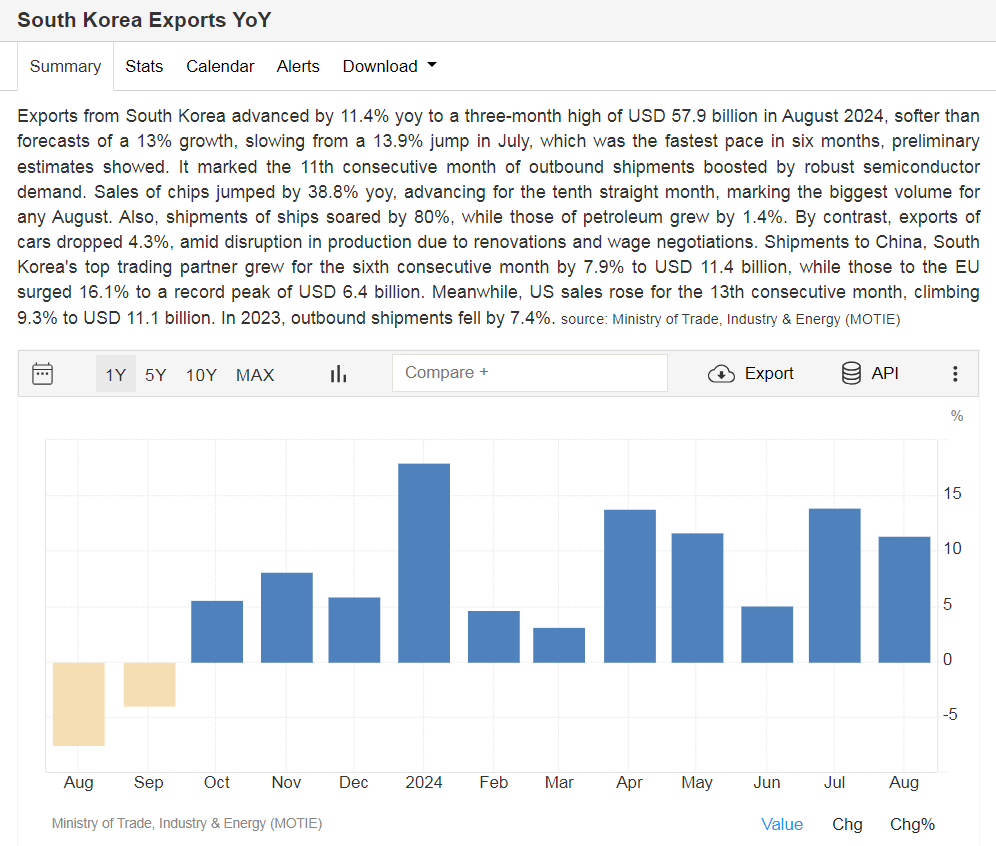996x846 pixels.
Task: Switch chart display to Chg
Action: pos(847,824)
